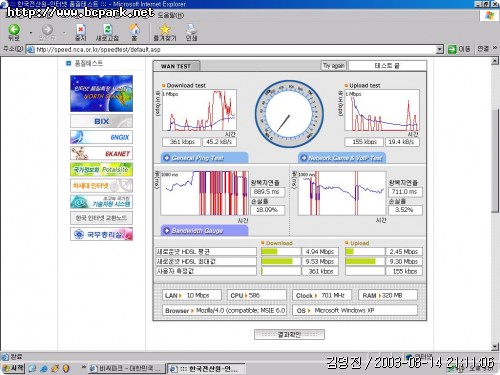
Task: Click the 9.53 Mbps download maximum bar
Action: click(x=281, y=261)
